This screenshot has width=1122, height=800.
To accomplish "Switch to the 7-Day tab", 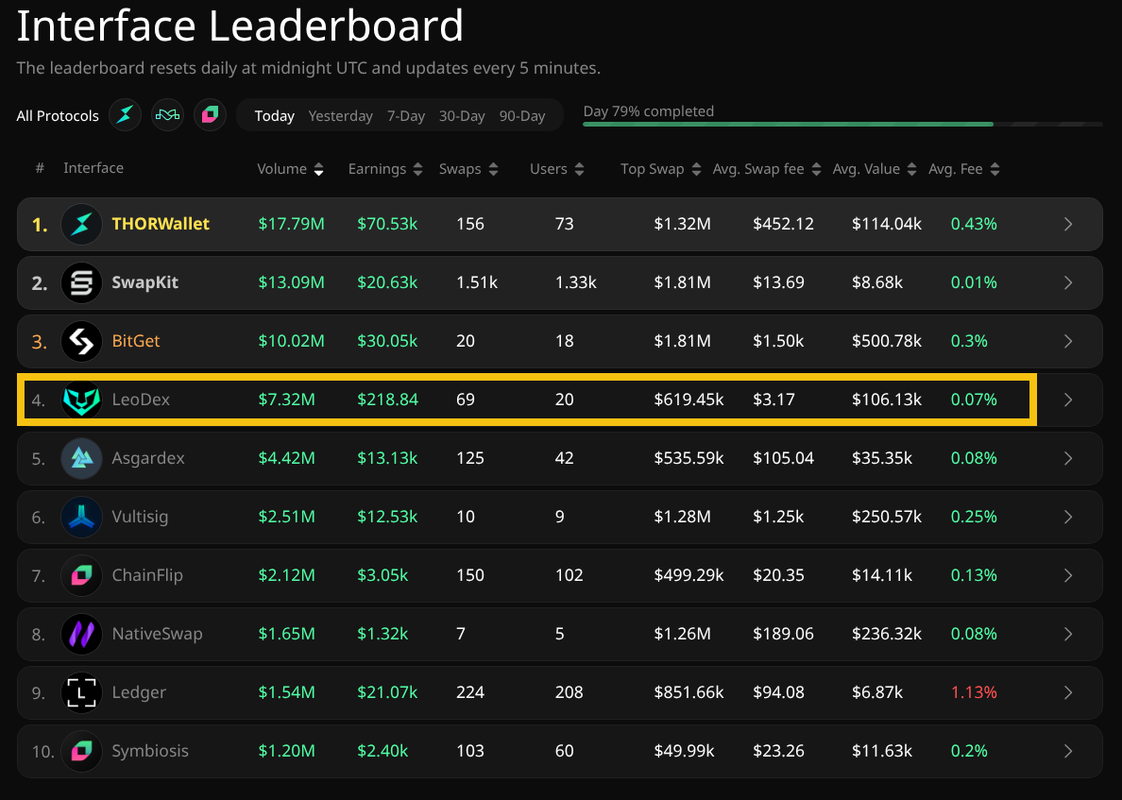I will coord(406,116).
